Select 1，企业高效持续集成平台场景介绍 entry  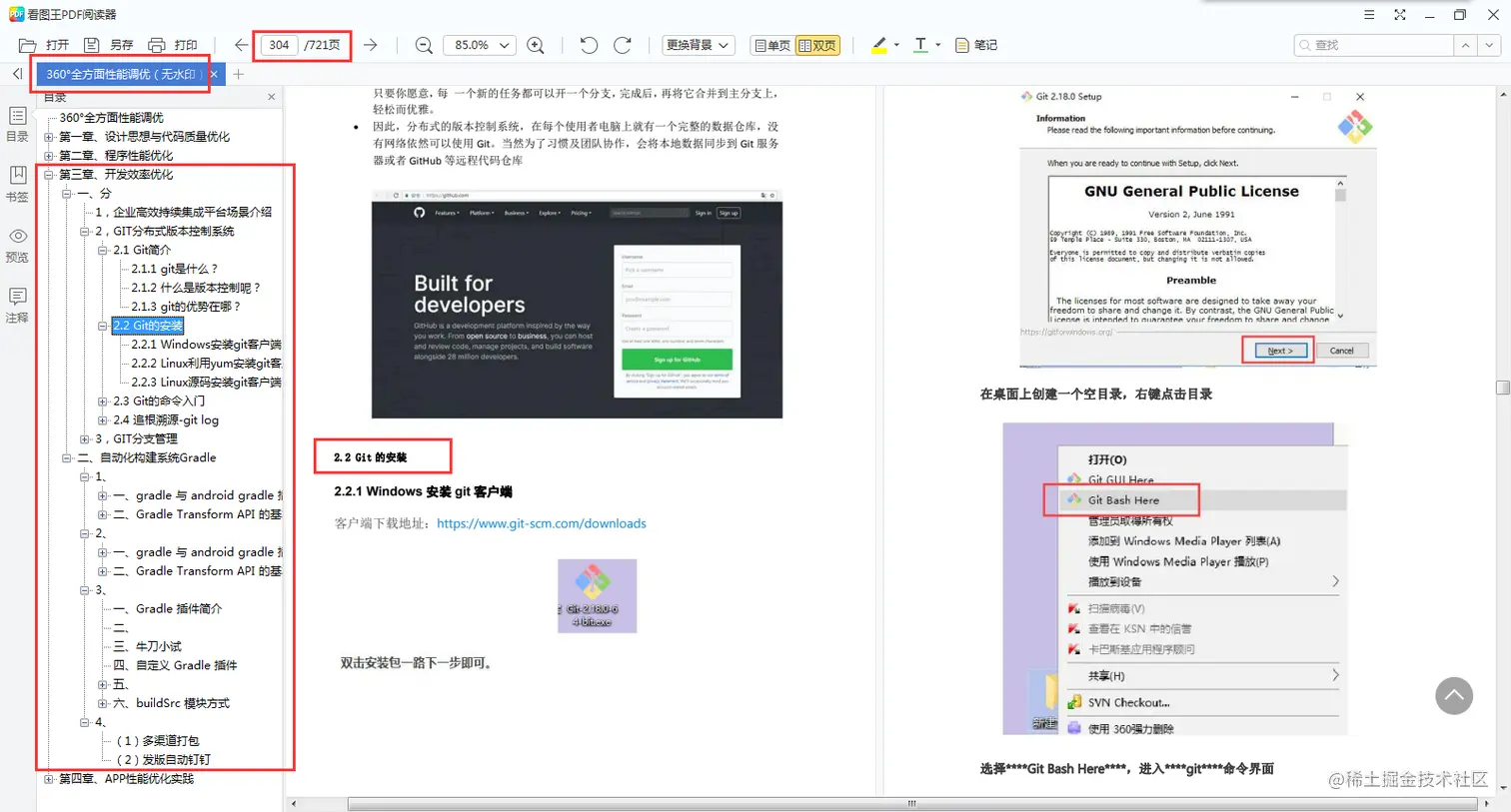(x=183, y=213)
